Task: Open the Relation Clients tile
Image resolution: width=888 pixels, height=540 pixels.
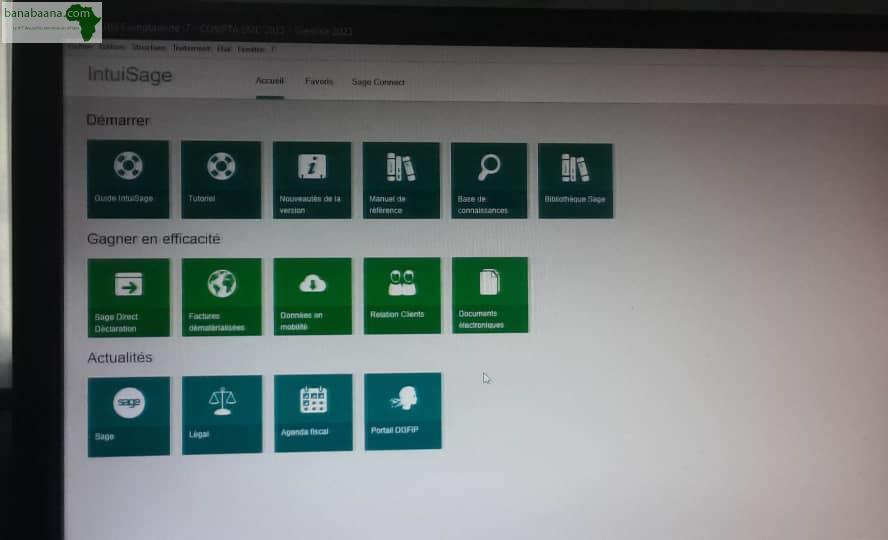Action: [402, 295]
